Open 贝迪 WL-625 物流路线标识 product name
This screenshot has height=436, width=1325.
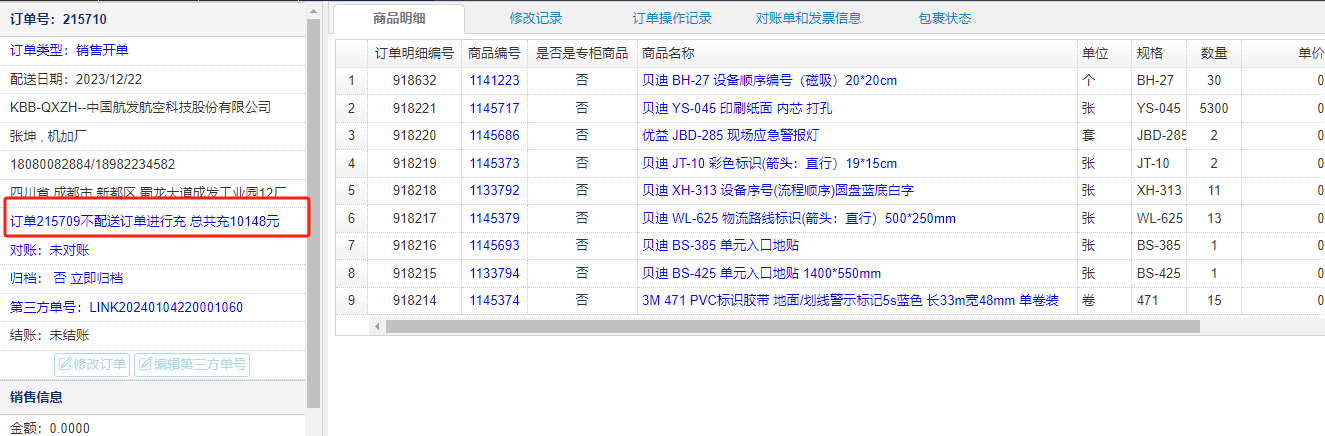798,218
